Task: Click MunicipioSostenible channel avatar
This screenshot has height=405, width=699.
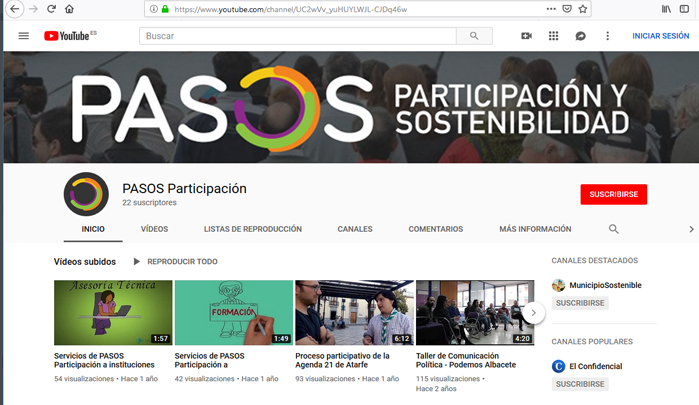Action: [558, 285]
